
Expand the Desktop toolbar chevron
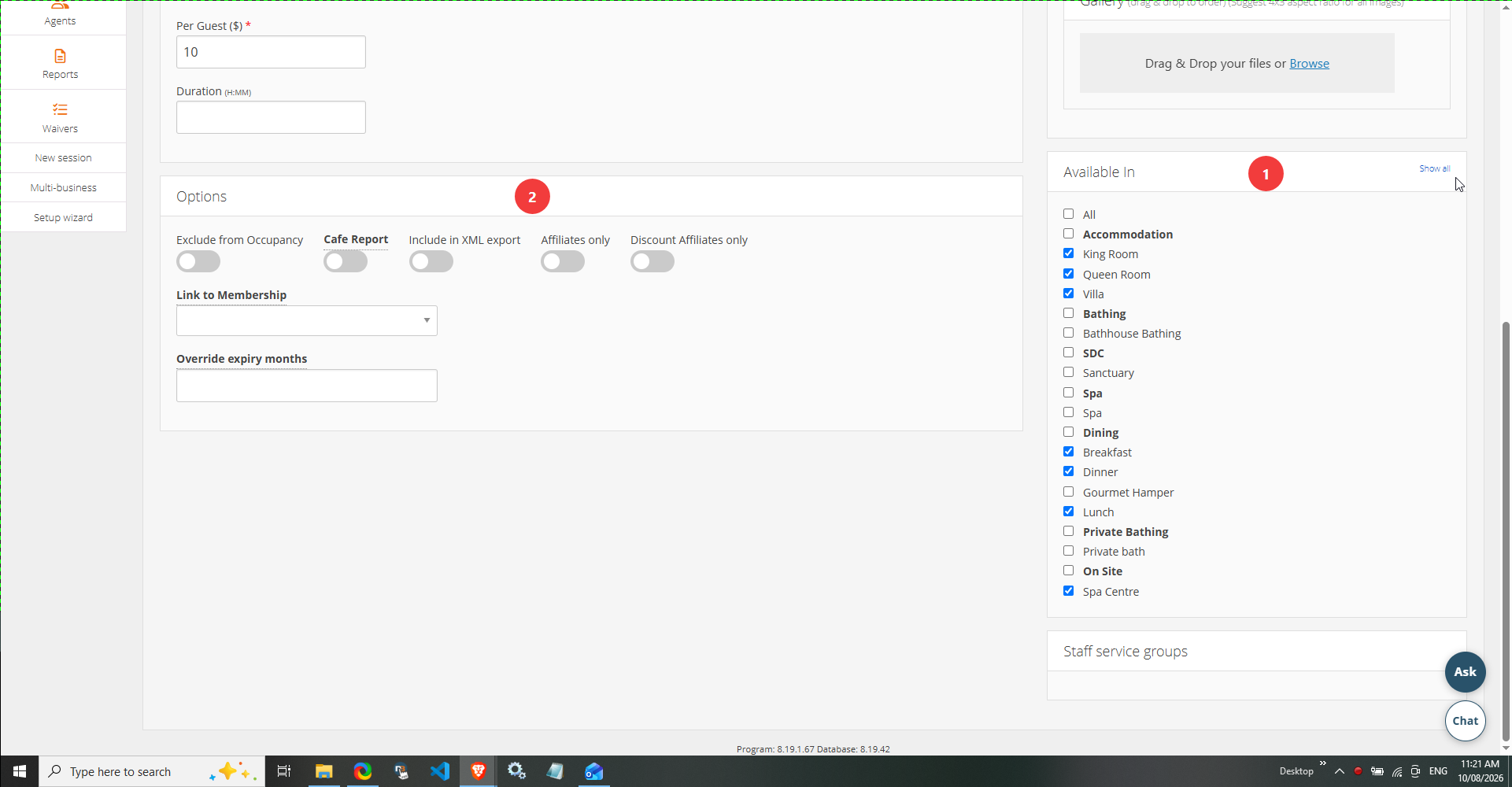coord(1323,763)
